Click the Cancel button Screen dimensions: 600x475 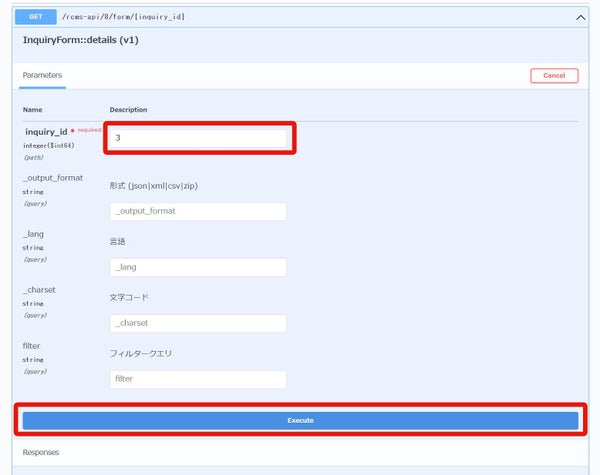pos(554,76)
